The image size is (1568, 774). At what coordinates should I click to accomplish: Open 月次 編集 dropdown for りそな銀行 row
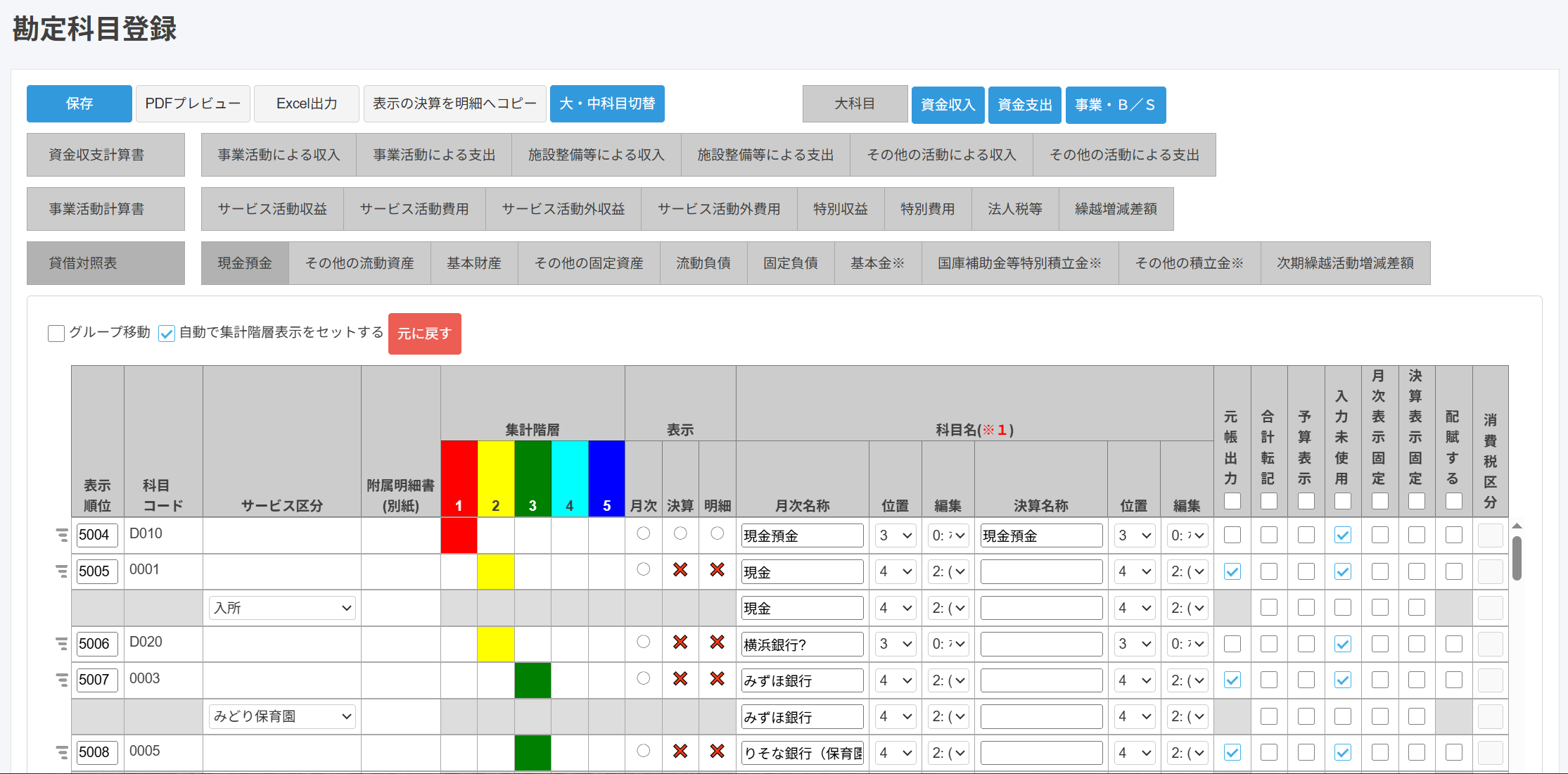click(948, 754)
